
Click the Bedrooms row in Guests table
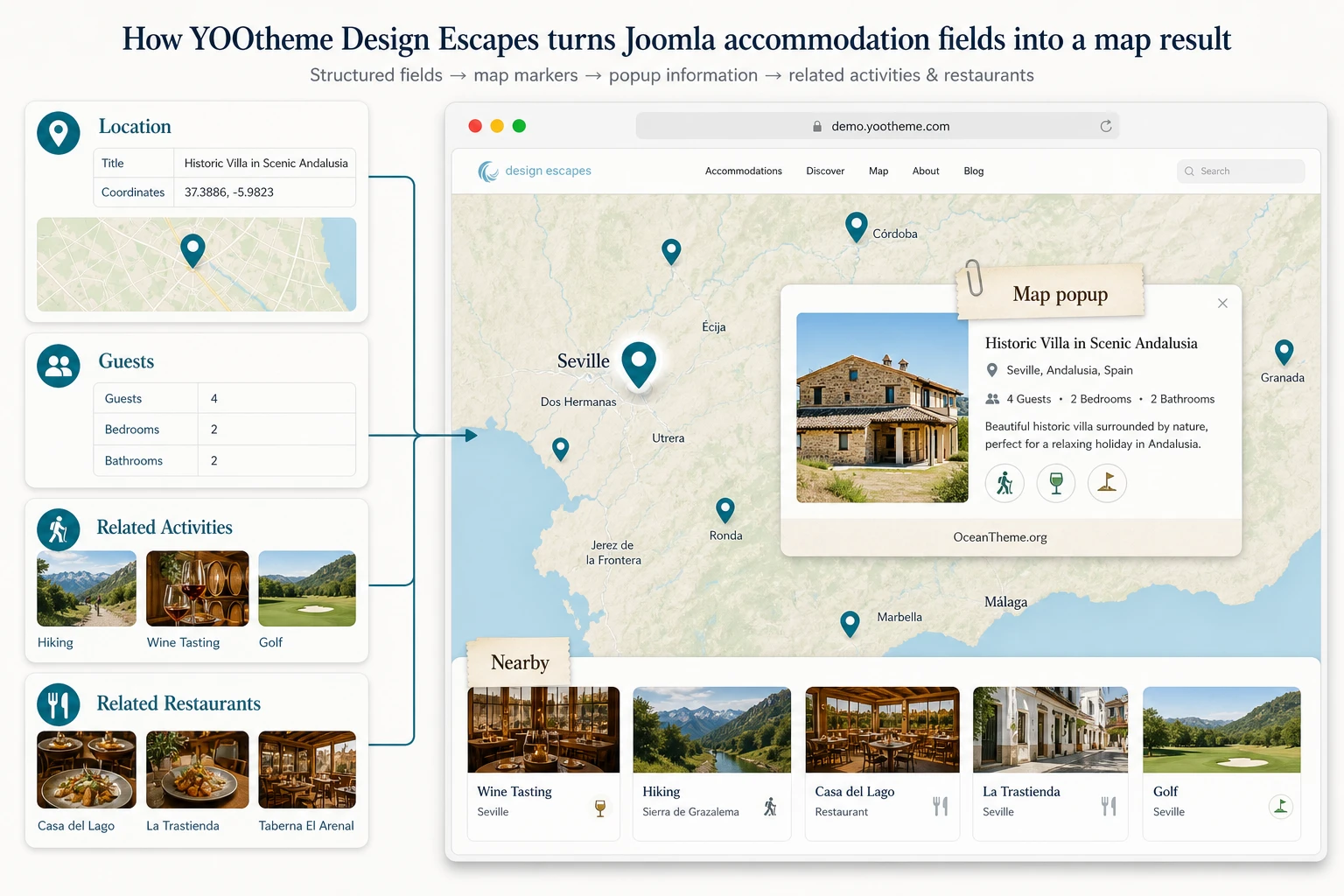pyautogui.click(x=225, y=430)
